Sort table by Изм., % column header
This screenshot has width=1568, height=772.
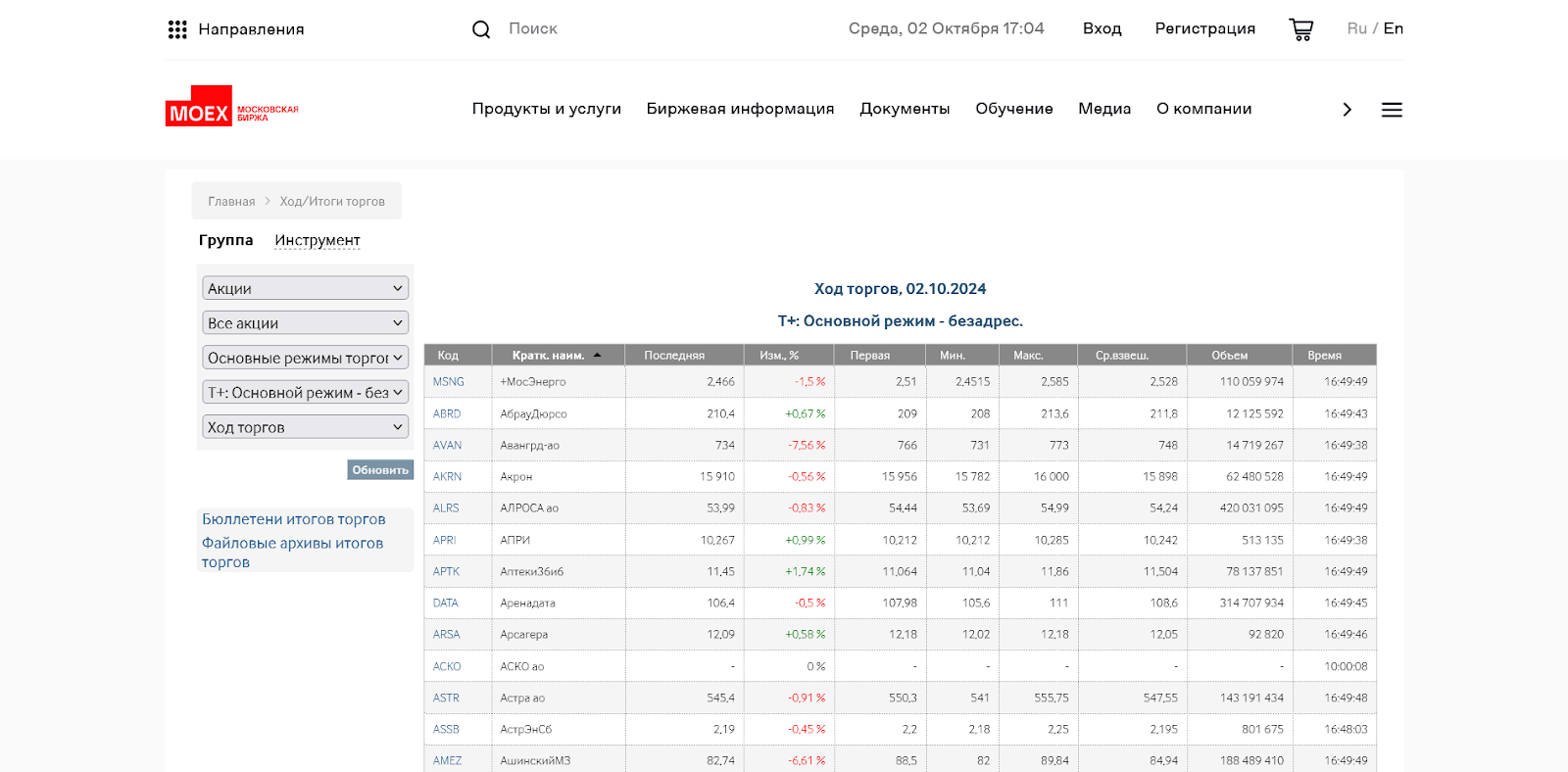pos(779,355)
